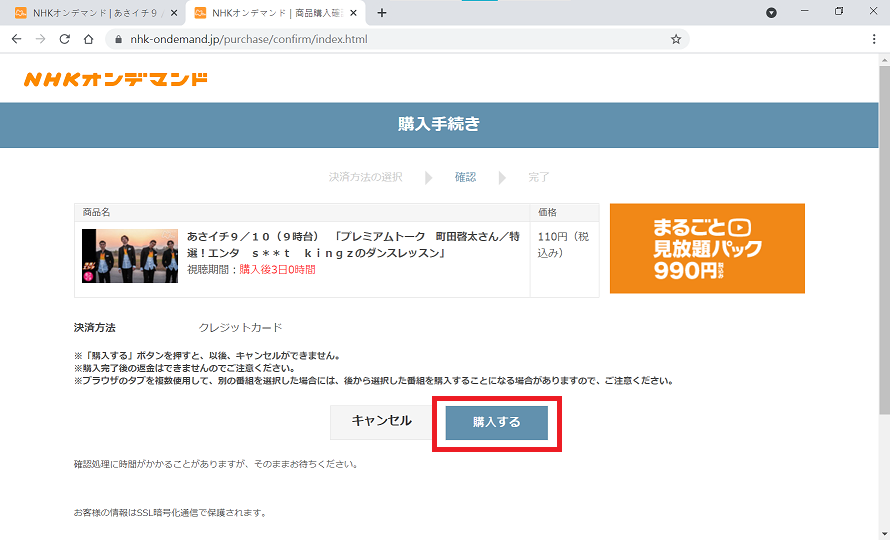Click the 決済方法の選択 step
The height and width of the screenshot is (540, 890).
pyautogui.click(x=366, y=177)
